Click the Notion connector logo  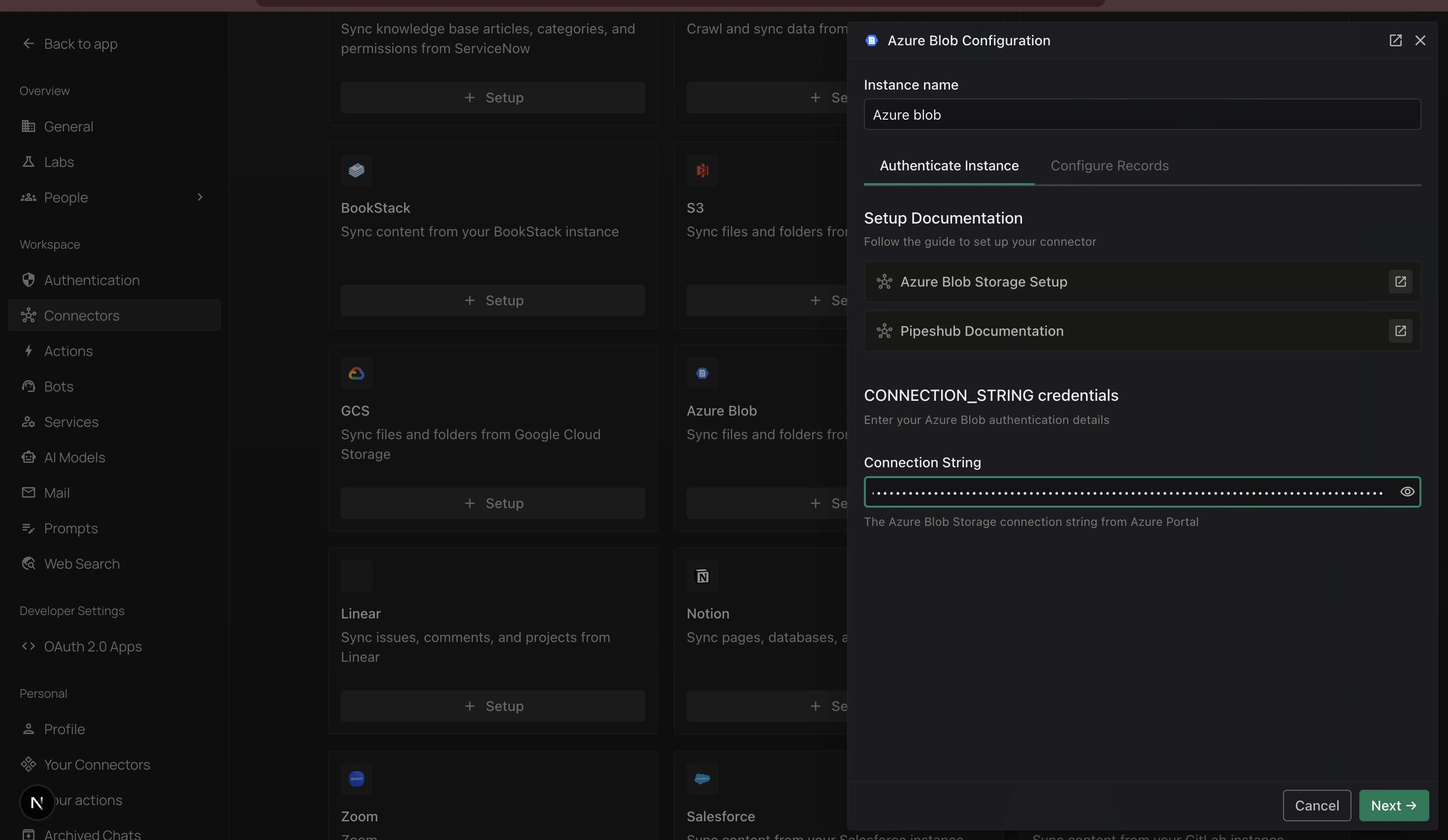(701, 576)
